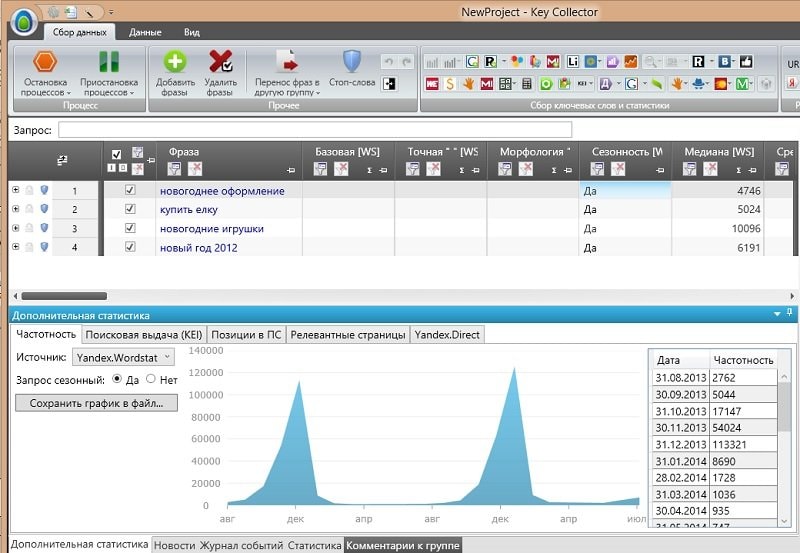
Task: Open the Yandex.Direct tab
Action: [x=446, y=335]
